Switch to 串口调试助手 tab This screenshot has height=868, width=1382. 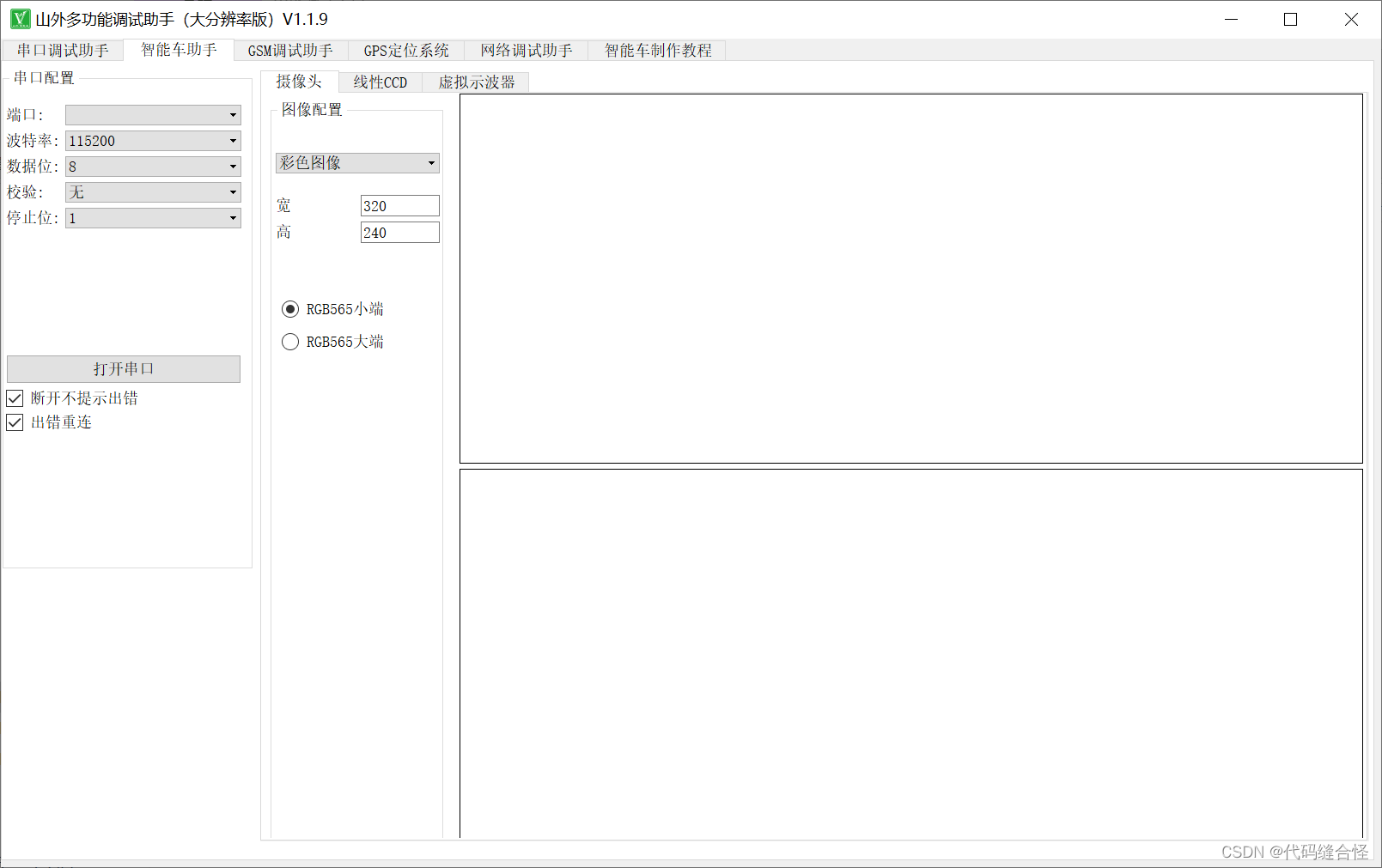63,51
